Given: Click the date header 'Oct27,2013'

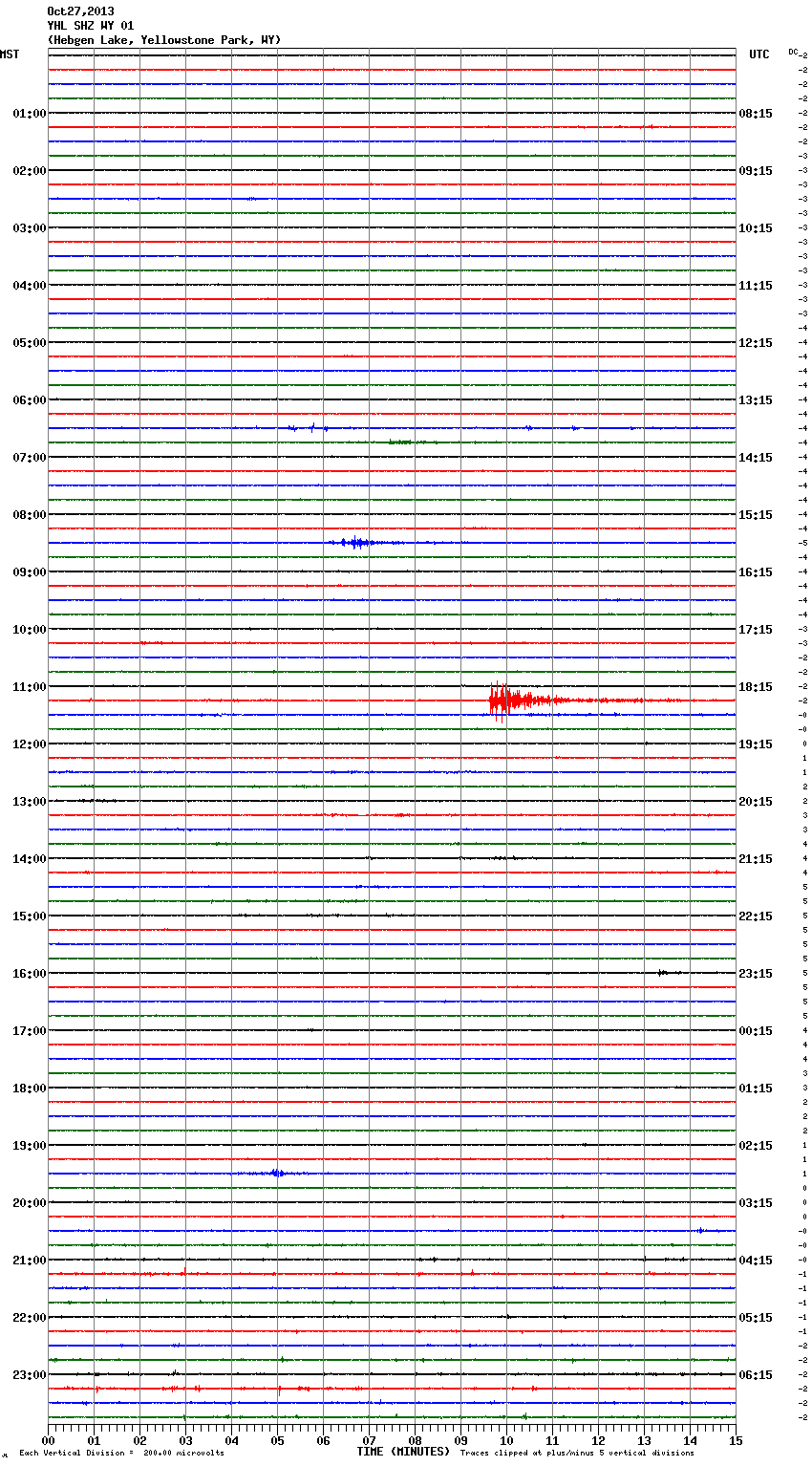Looking at the screenshot, I should click(x=80, y=11).
